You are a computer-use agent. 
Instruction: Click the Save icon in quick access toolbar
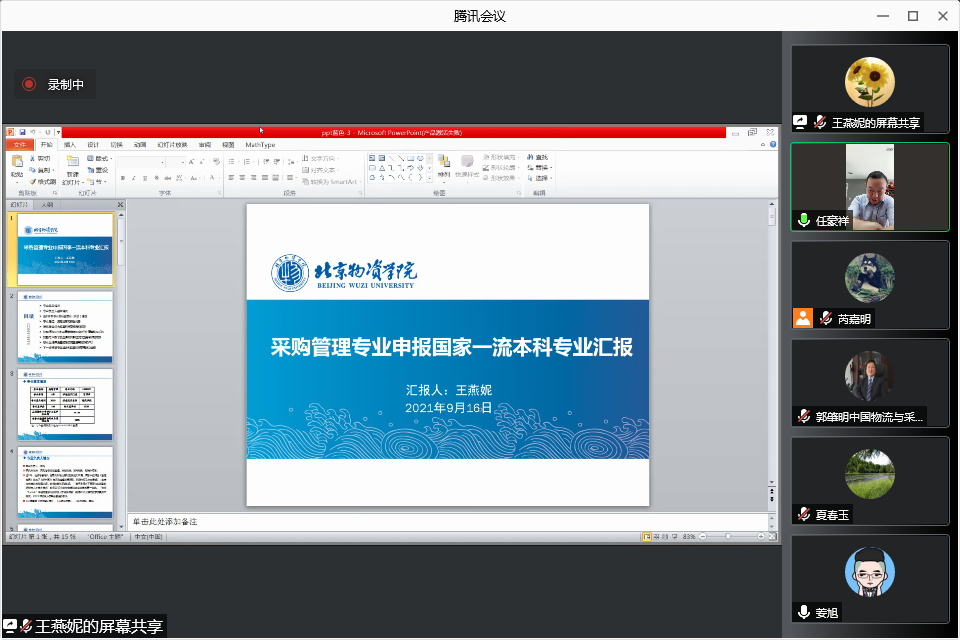tap(21, 132)
